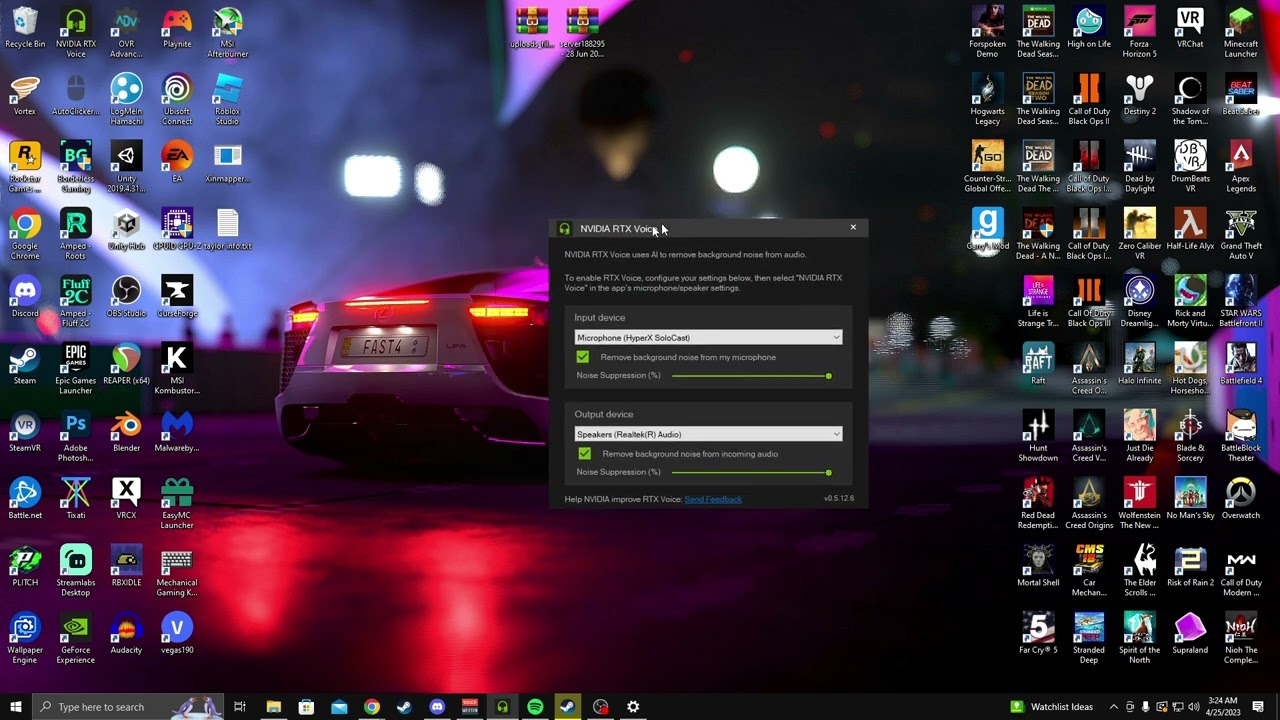The width and height of the screenshot is (1280, 720).
Task: Open File Explorer from the taskbar
Action: point(273,707)
